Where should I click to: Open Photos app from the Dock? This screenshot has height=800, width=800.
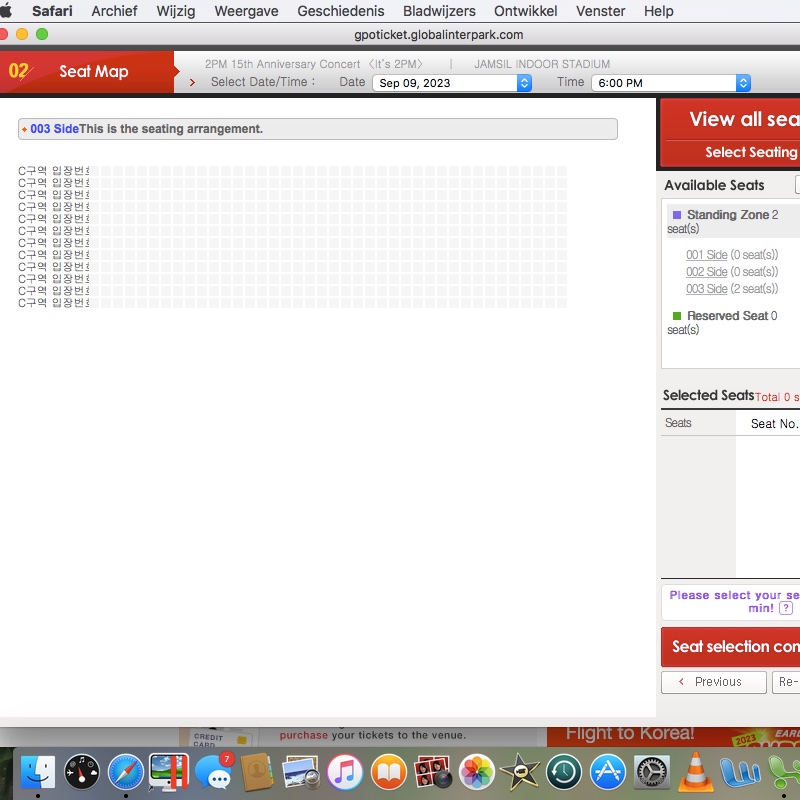[x=477, y=771]
